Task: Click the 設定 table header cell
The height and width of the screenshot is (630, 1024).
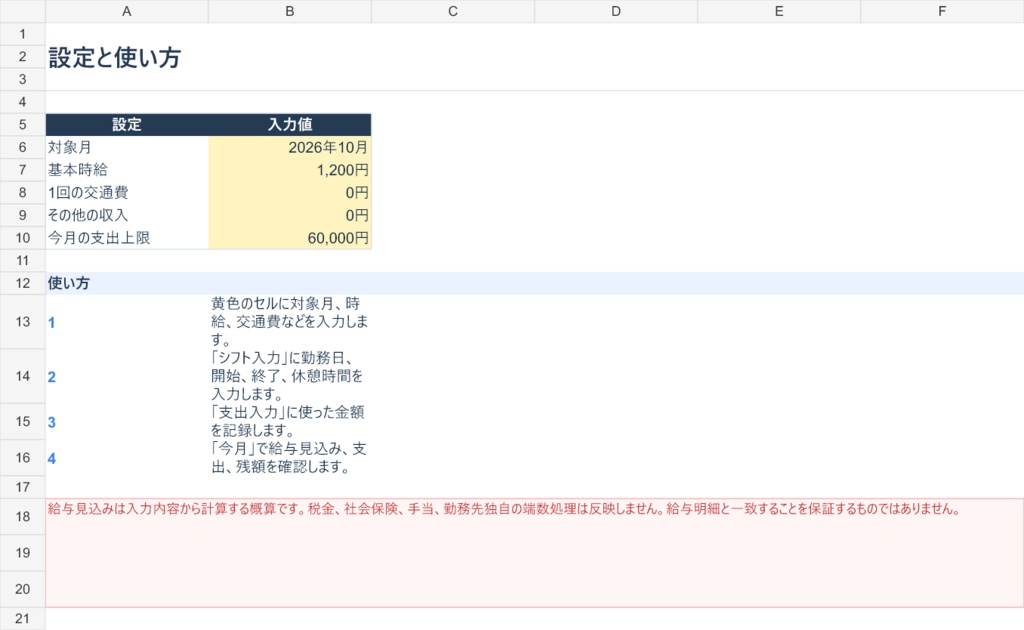Action: click(x=127, y=125)
